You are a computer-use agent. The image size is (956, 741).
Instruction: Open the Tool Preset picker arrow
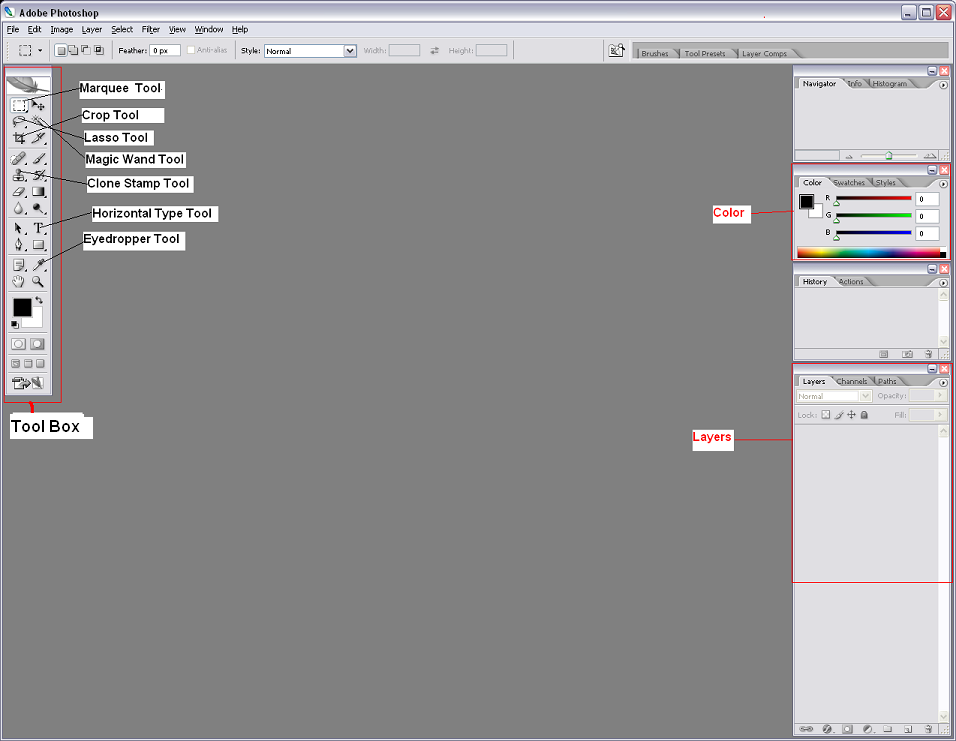pos(40,51)
